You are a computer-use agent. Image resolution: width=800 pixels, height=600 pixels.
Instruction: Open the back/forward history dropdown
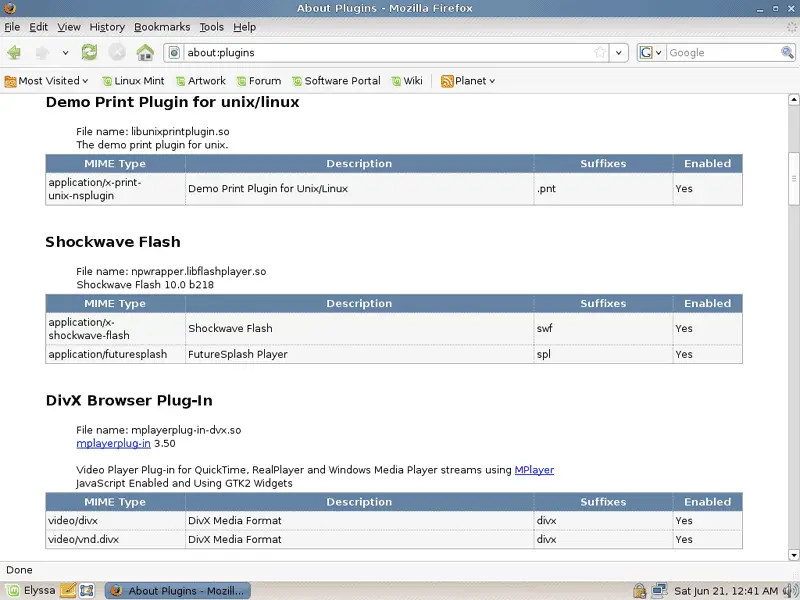65,53
